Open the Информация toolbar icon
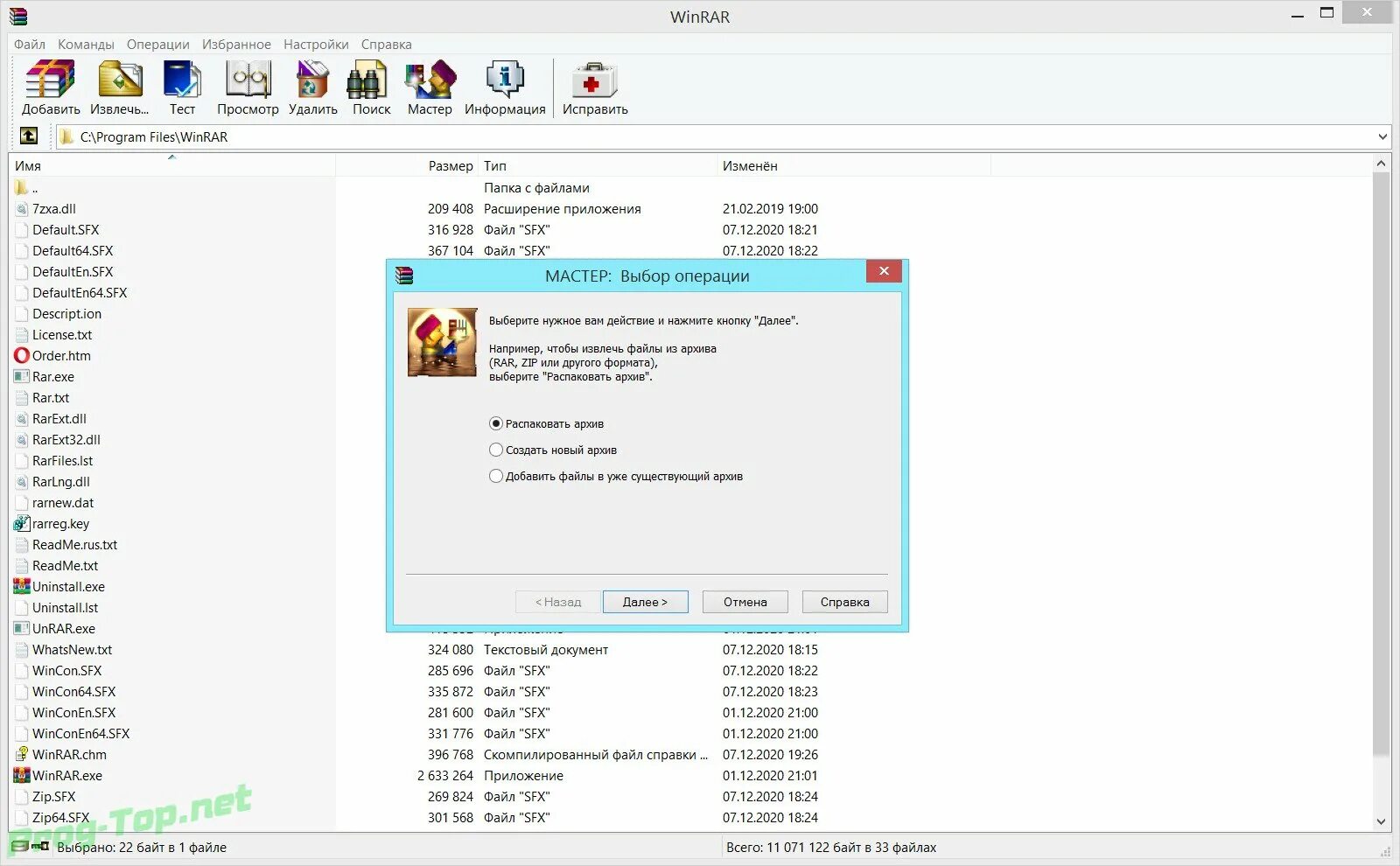 [505, 80]
